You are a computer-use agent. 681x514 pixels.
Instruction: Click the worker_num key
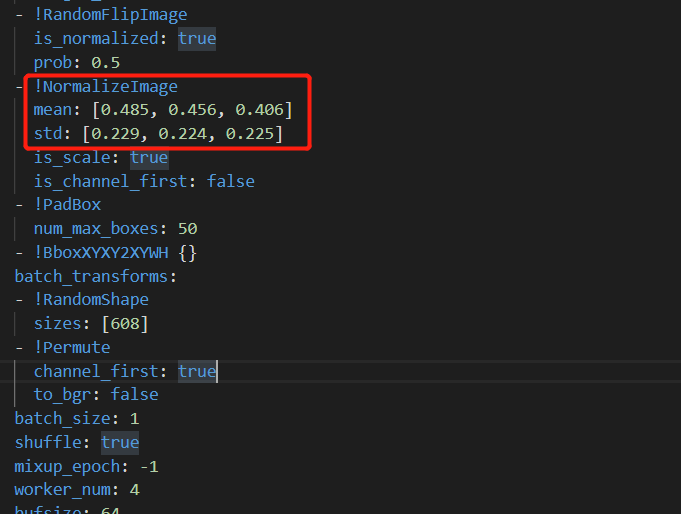point(63,490)
